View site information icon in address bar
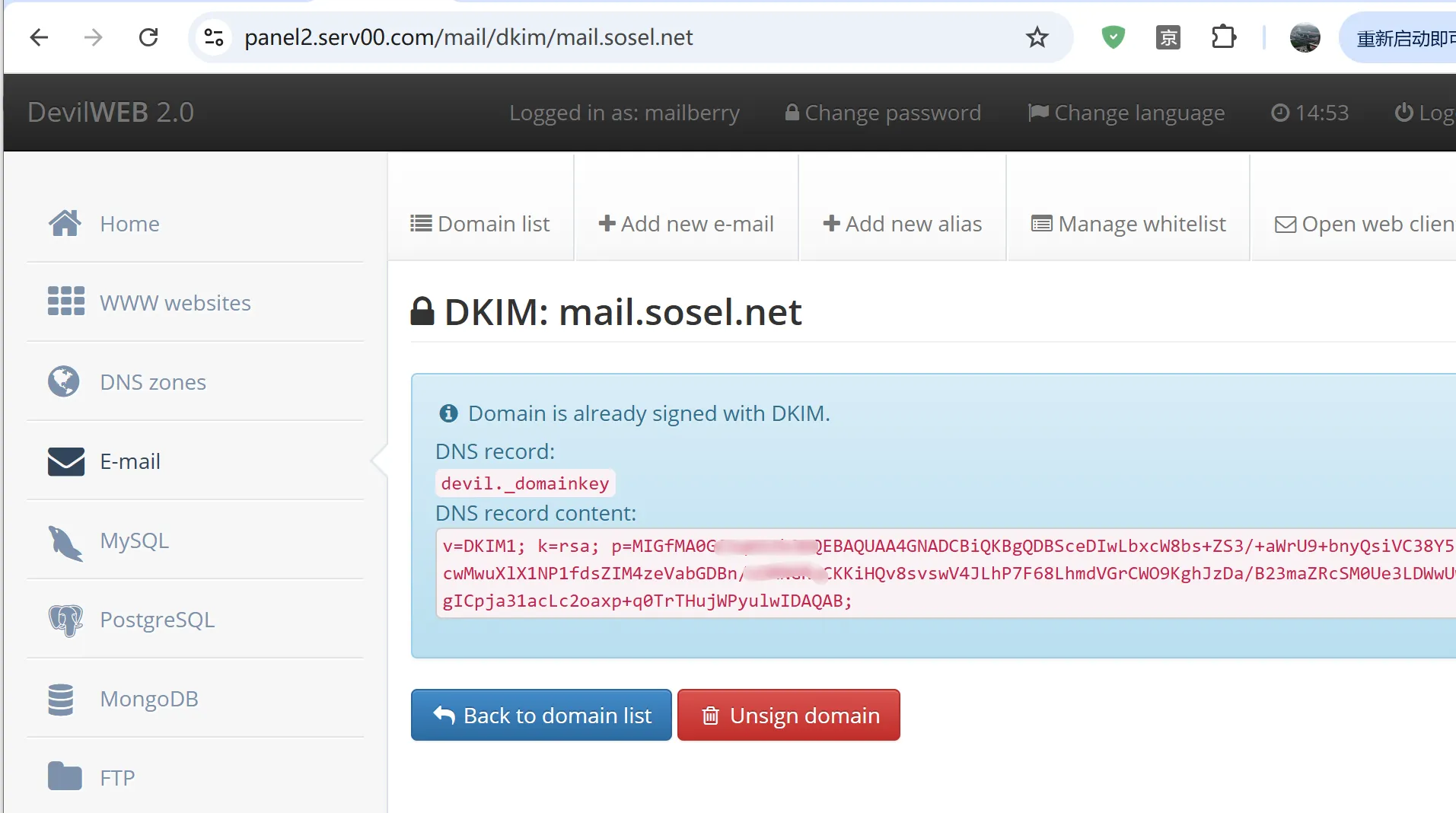 214,37
